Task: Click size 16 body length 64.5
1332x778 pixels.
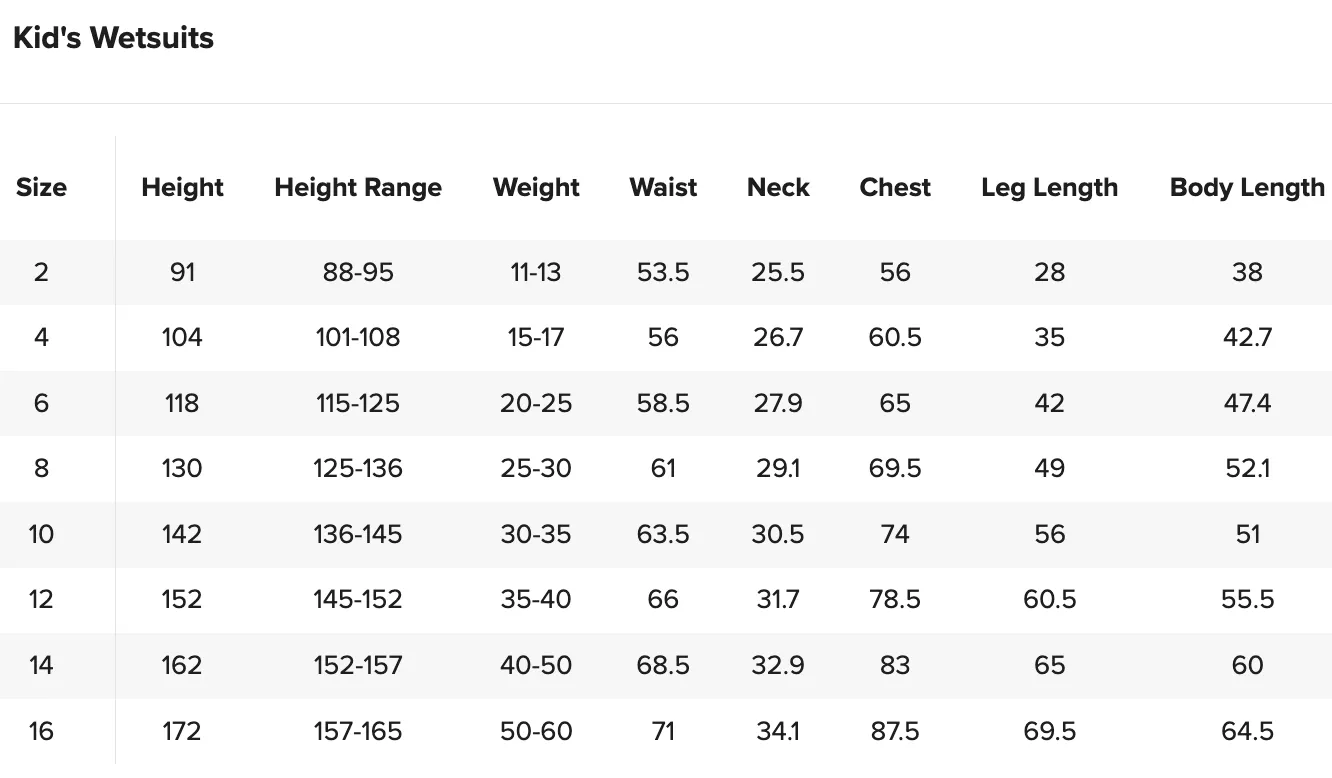Action: (x=1248, y=731)
